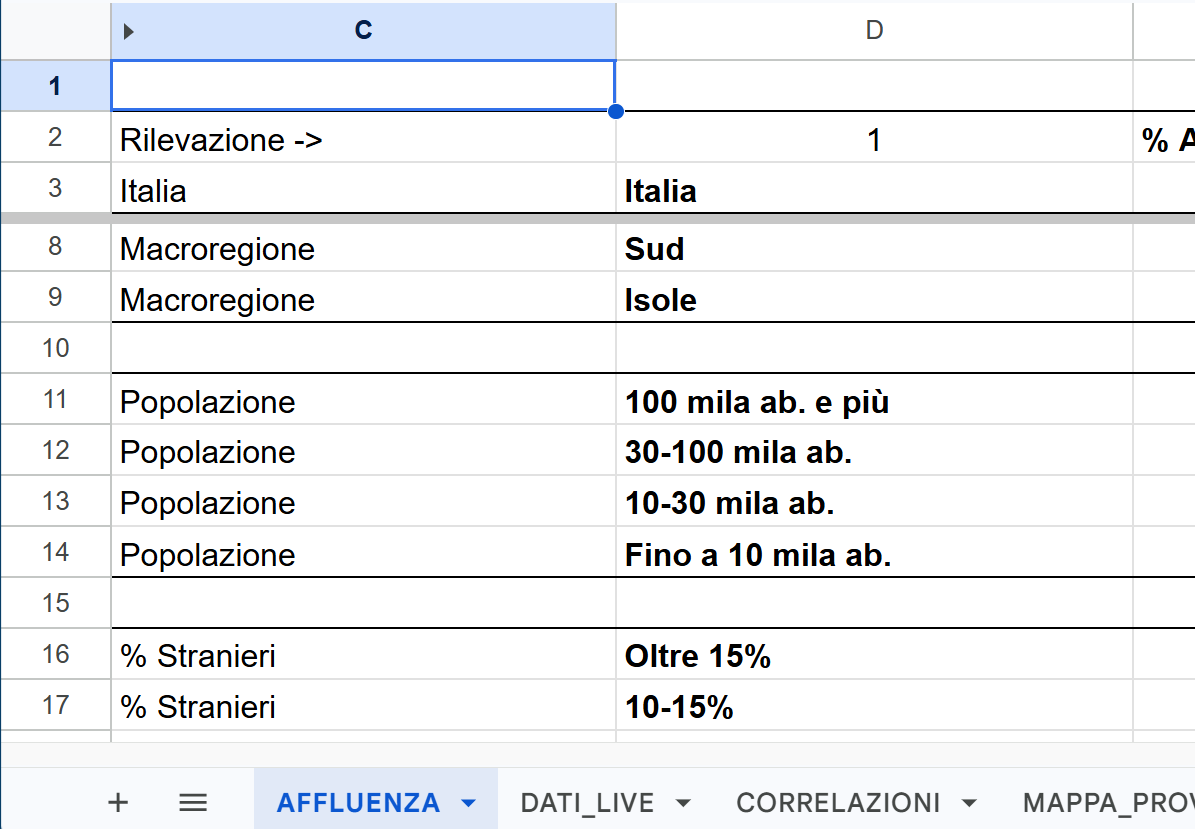Select 'Oltre 15%' cell

(874, 655)
